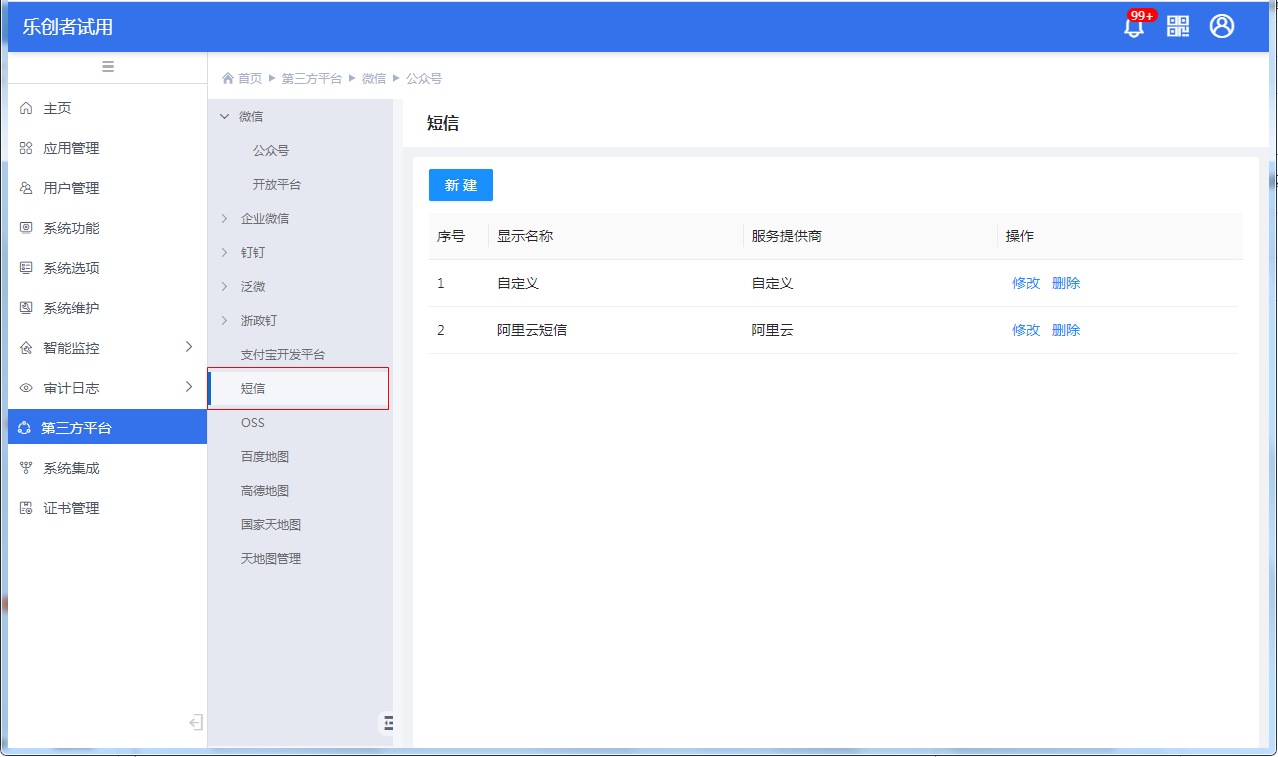1278x757 pixels.
Task: Open the user account avatar icon
Action: pos(1221,27)
